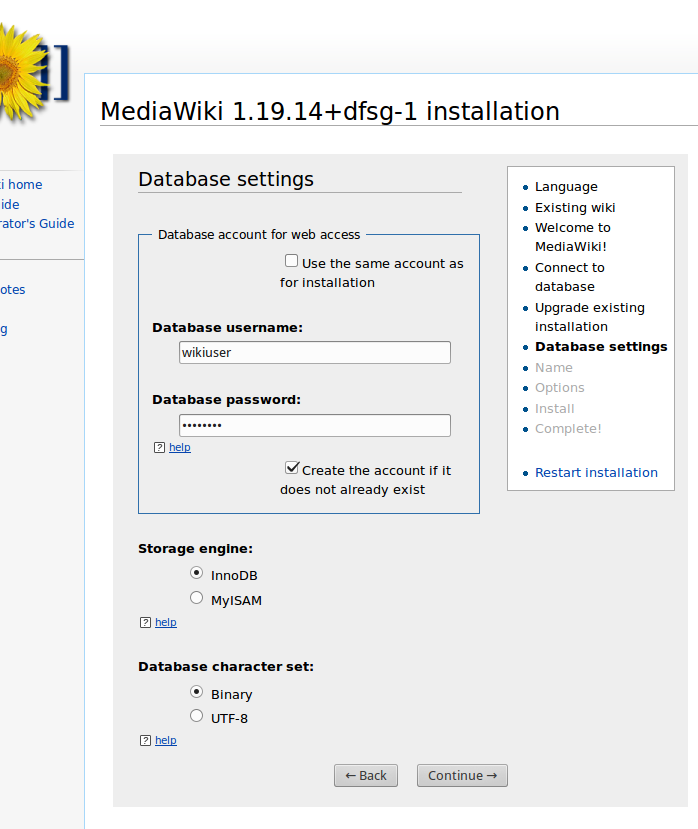Open Storage engine help link
698x829 pixels.
(x=166, y=622)
